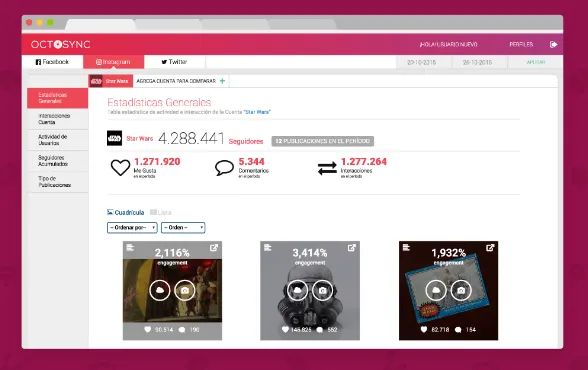Click the 12 publicaciones en el período badge
The height and width of the screenshot is (370, 588).
[322, 141]
